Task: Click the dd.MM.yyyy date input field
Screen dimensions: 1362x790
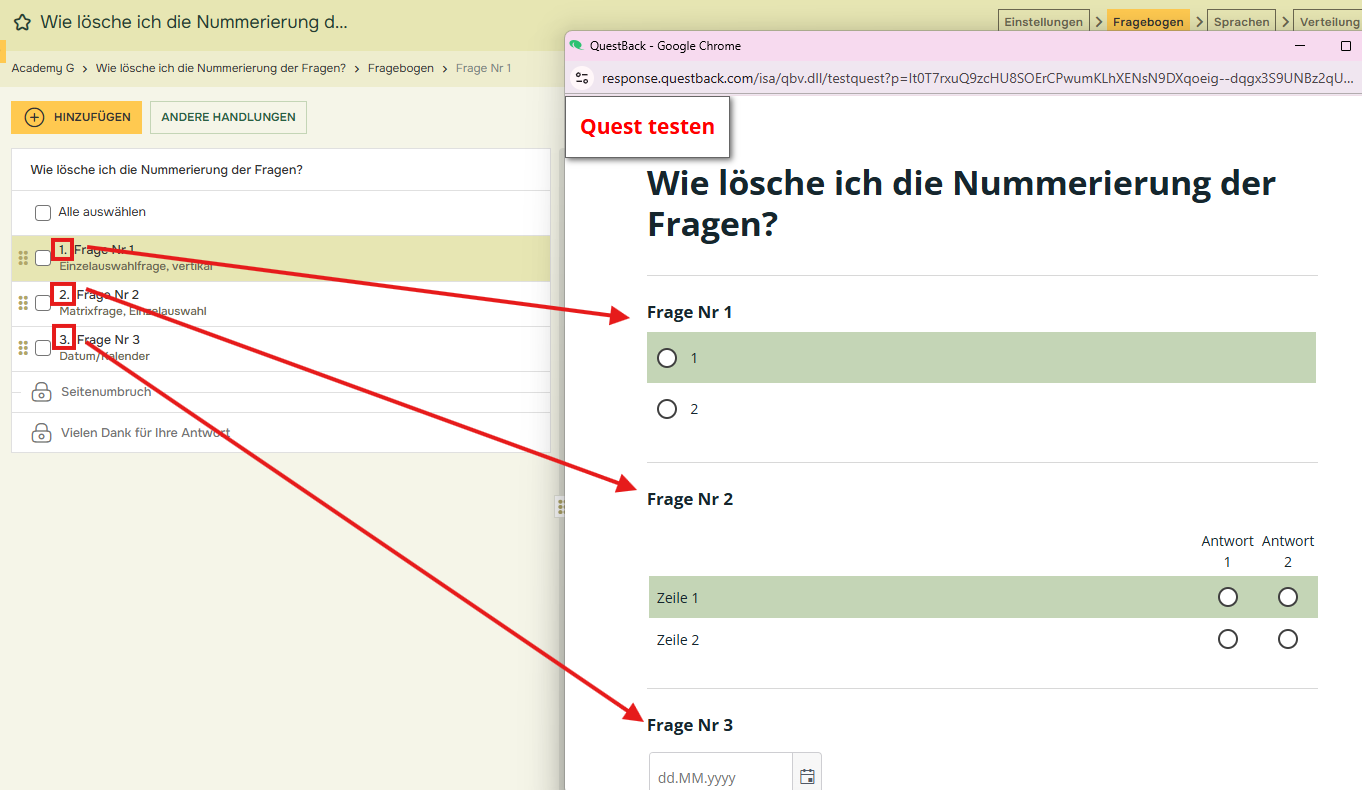Action: [720, 777]
